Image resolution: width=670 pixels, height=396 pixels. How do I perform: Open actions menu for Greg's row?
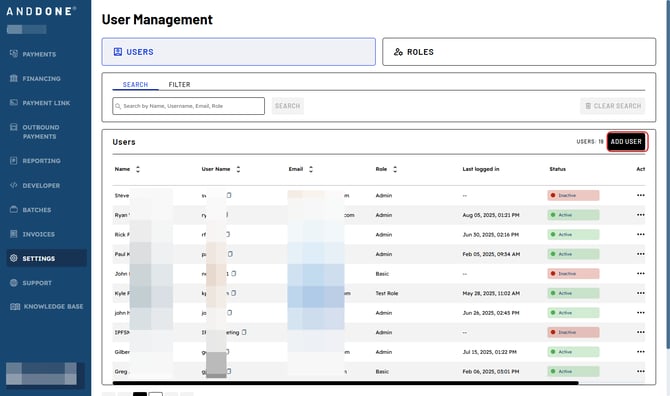(x=641, y=372)
